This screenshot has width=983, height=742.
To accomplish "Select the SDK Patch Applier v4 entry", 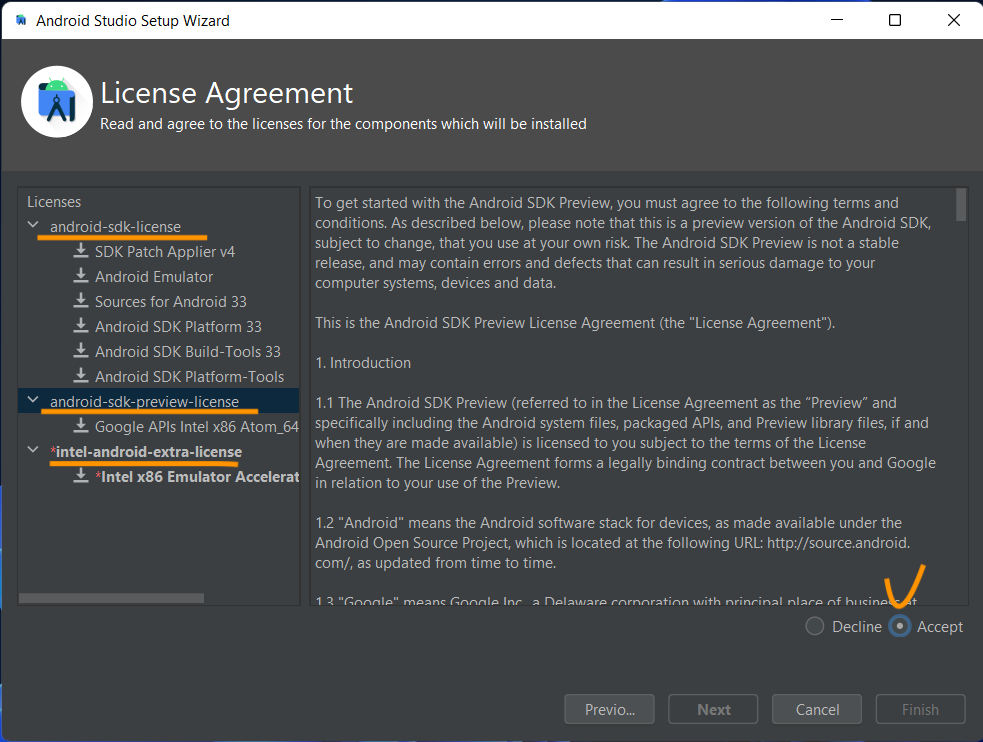I will (x=165, y=252).
